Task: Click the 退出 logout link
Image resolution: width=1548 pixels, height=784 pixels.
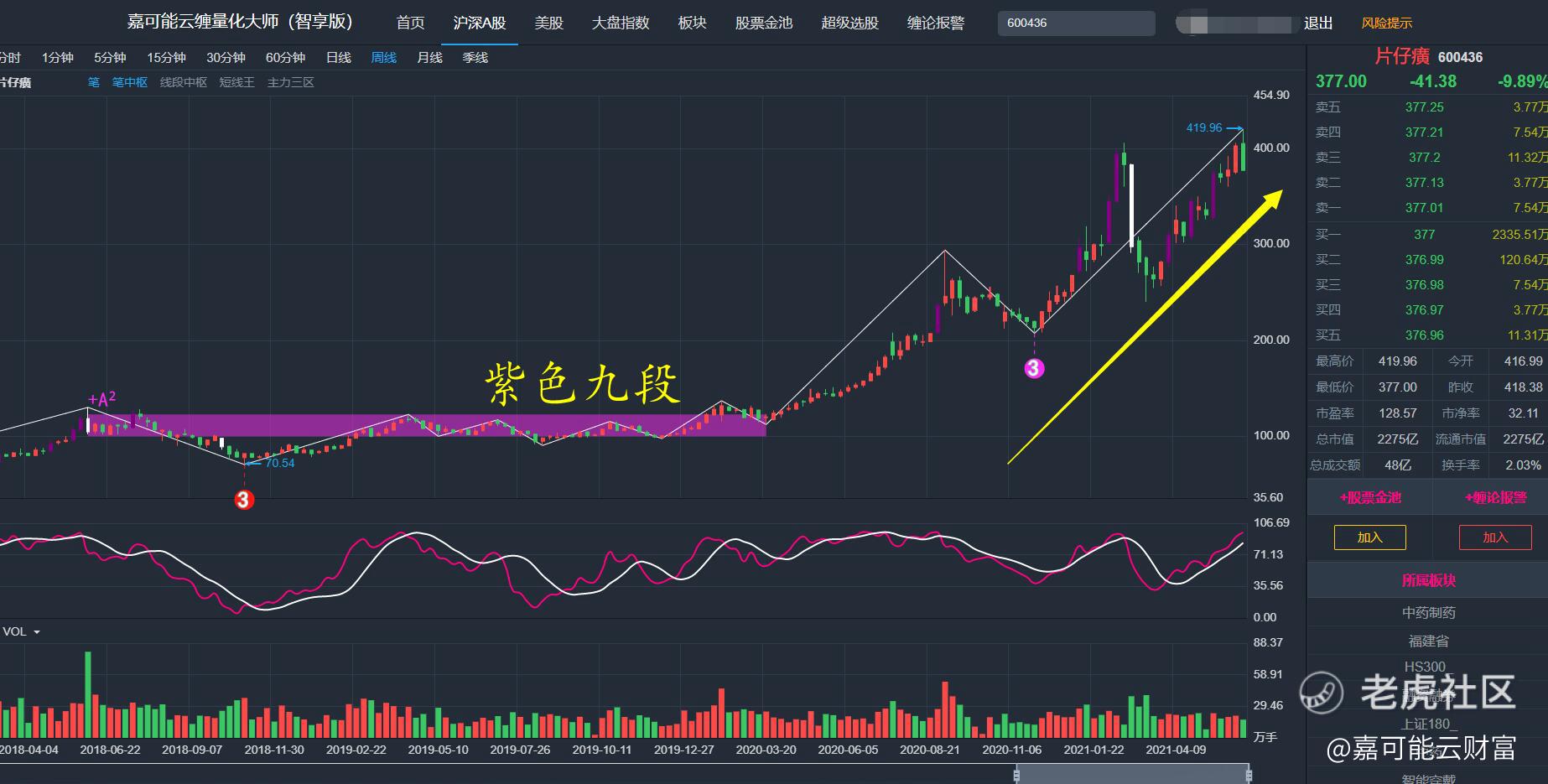Action: click(x=1318, y=23)
